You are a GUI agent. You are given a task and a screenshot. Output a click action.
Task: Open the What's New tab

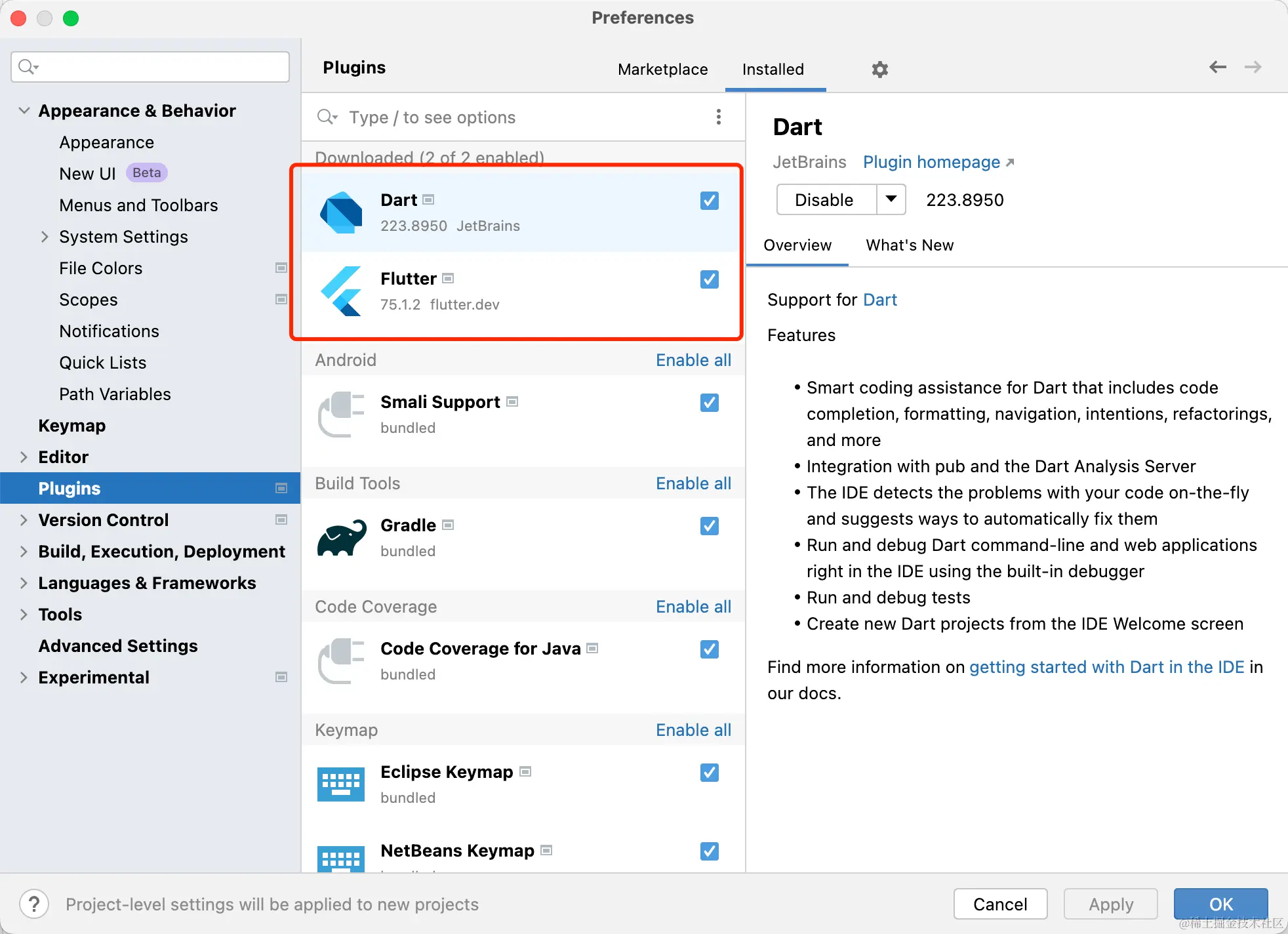(x=910, y=245)
